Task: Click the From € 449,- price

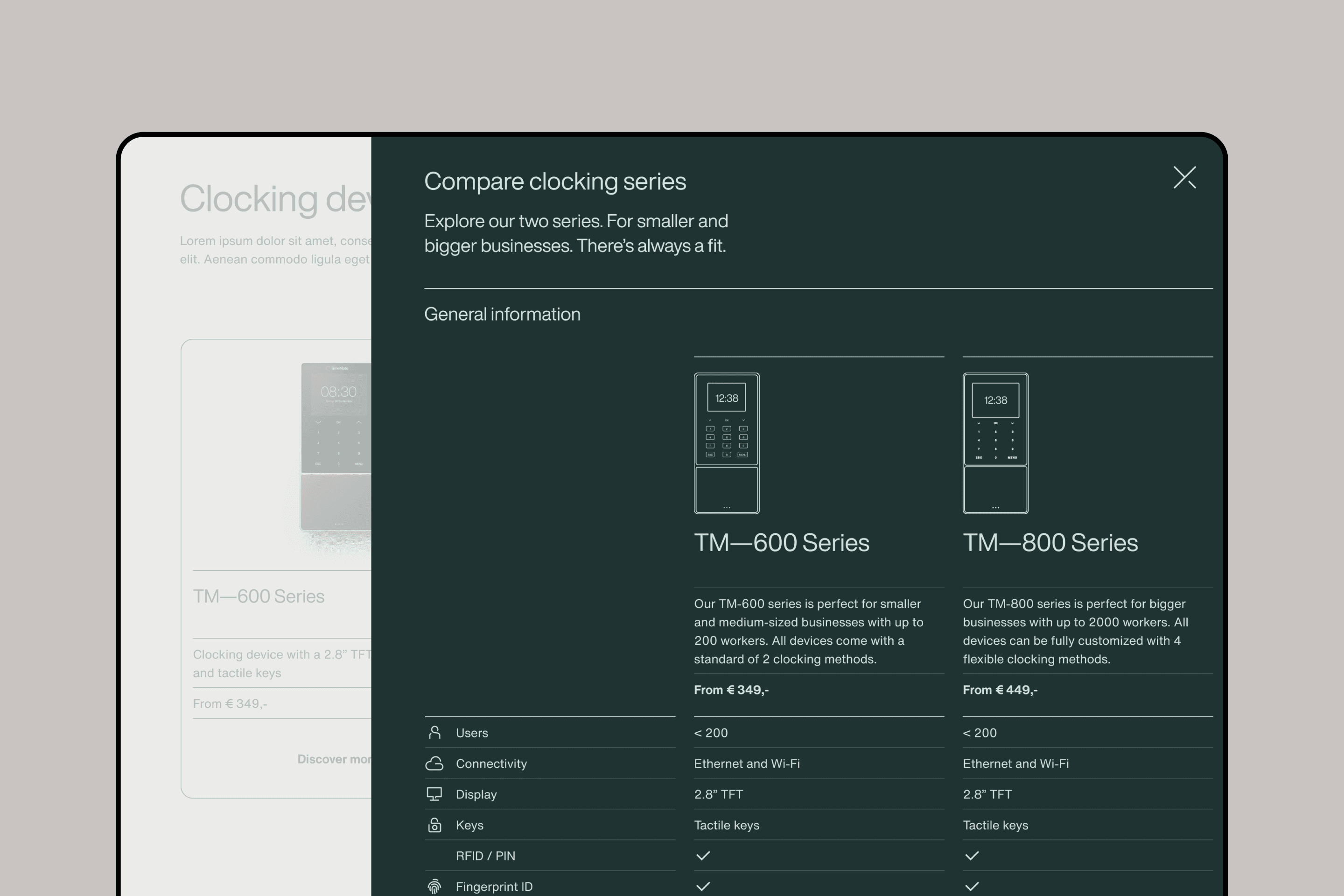Action: tap(1000, 690)
